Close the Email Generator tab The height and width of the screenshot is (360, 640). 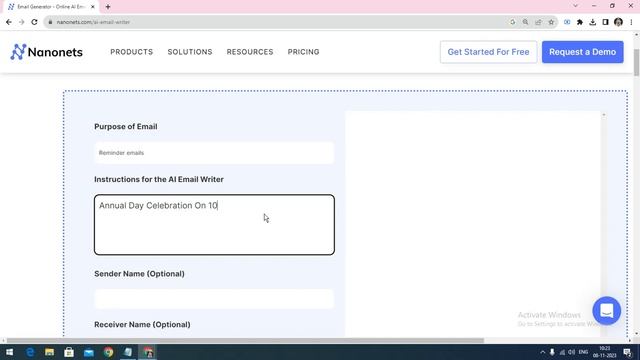coord(93,7)
